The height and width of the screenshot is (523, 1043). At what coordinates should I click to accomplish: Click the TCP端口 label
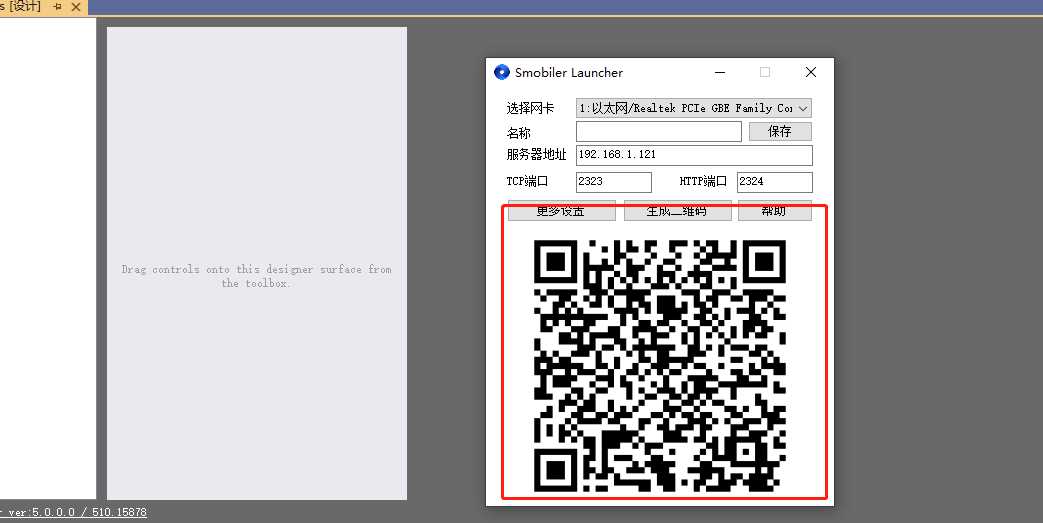pyautogui.click(x=527, y=181)
